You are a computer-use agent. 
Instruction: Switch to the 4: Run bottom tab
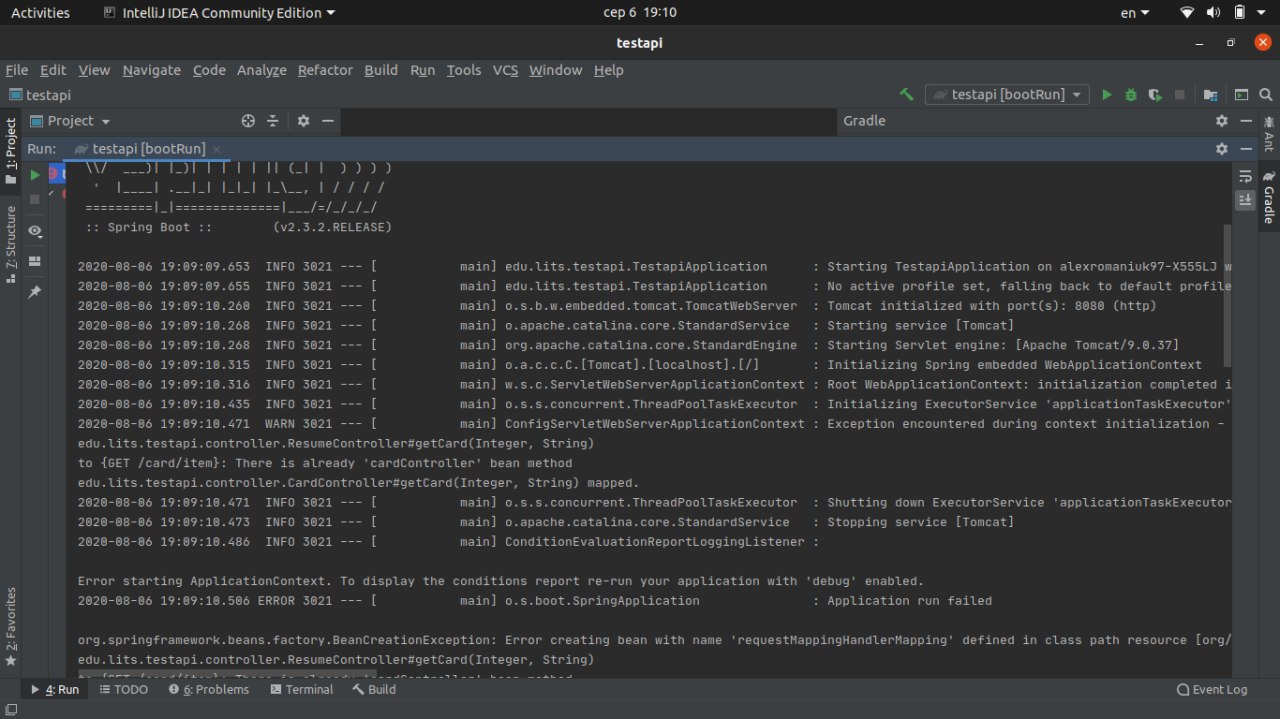click(x=55, y=689)
